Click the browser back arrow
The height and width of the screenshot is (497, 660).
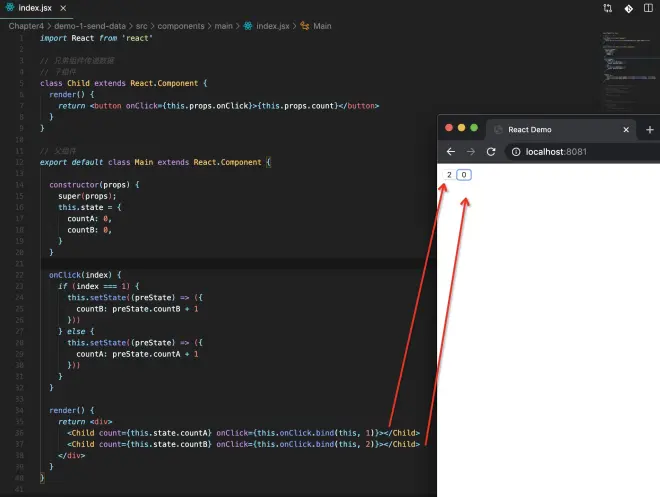(451, 151)
